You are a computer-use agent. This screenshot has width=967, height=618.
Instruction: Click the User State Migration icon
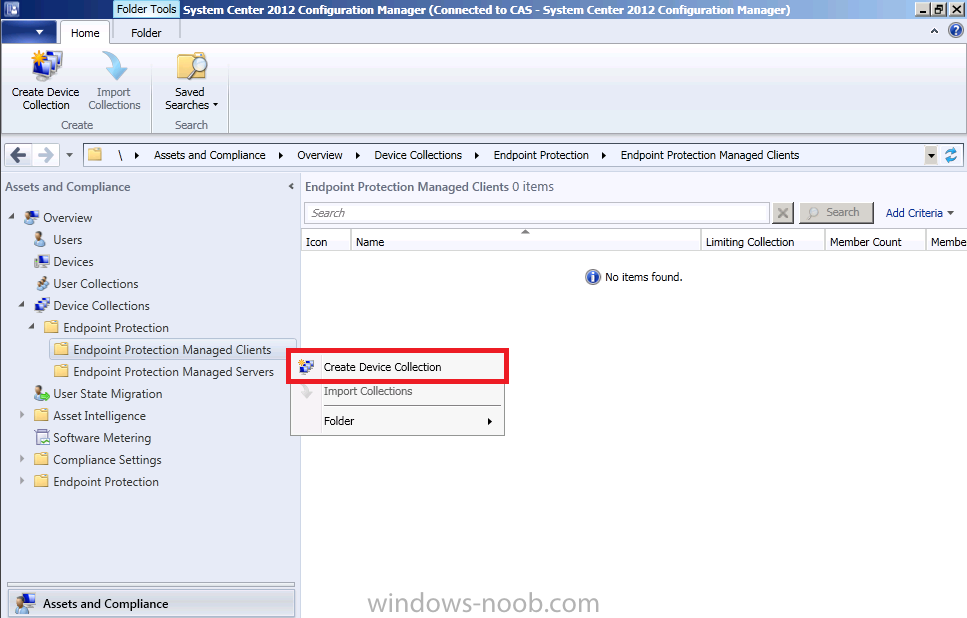coord(41,393)
